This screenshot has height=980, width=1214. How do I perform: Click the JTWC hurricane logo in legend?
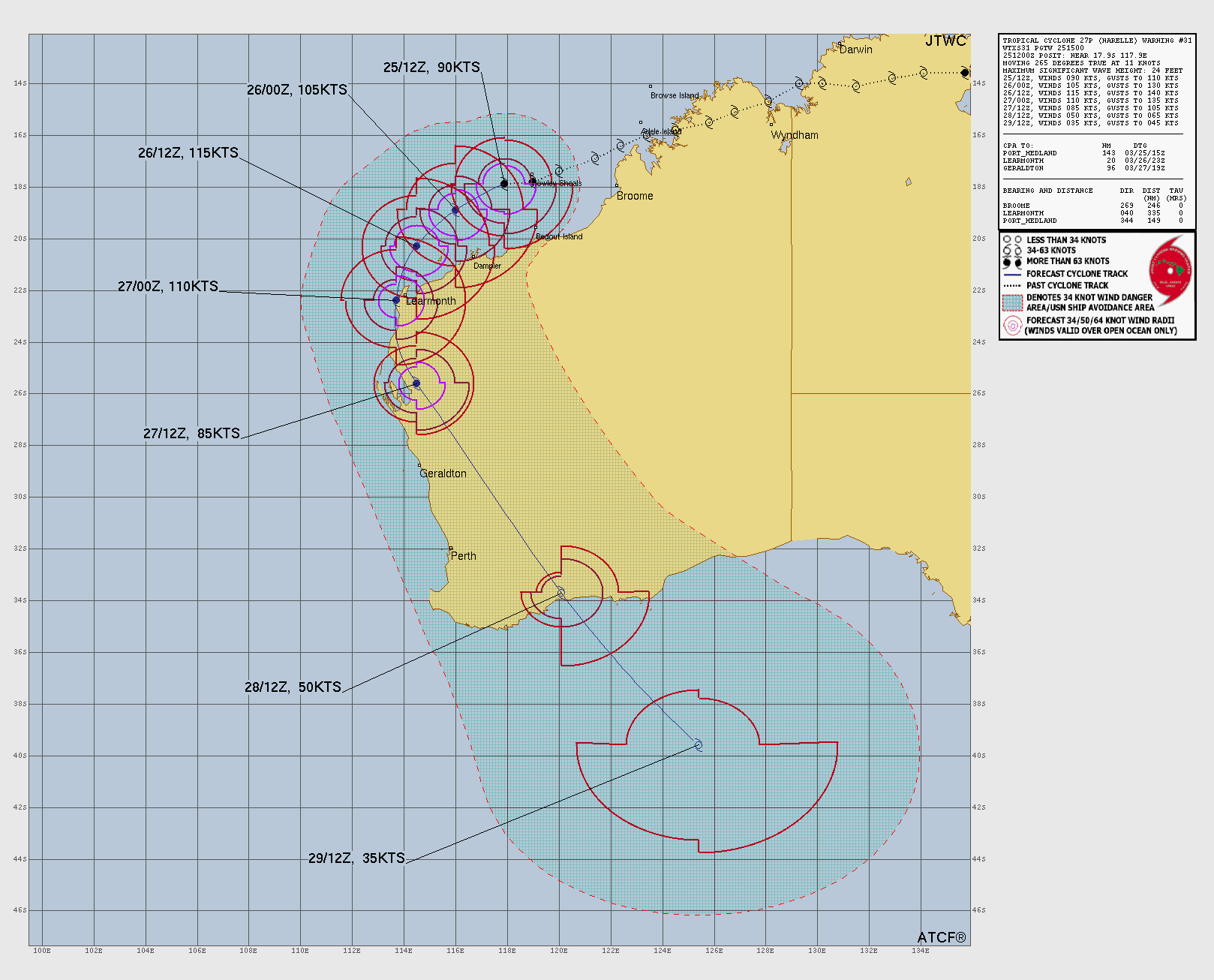click(1170, 272)
